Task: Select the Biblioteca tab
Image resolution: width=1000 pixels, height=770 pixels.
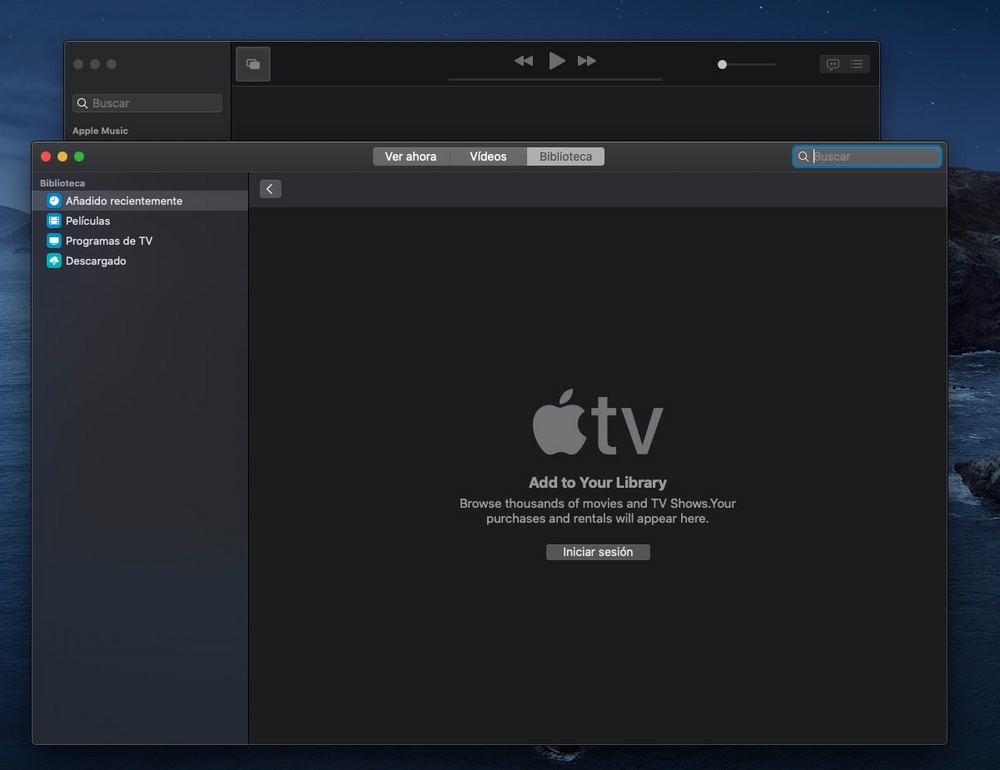Action: pos(566,156)
